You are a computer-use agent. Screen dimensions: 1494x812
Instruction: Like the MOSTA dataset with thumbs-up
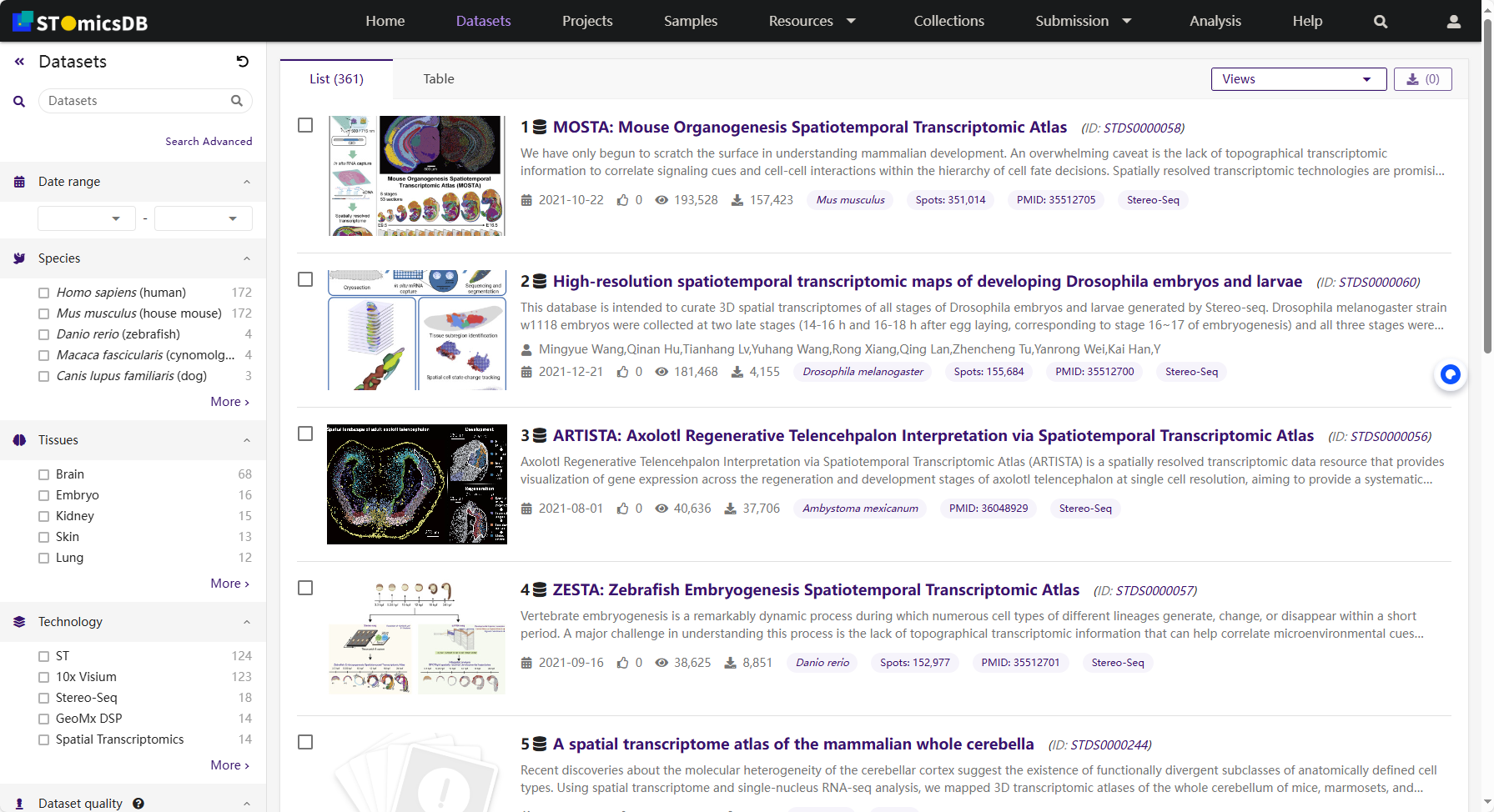click(623, 200)
